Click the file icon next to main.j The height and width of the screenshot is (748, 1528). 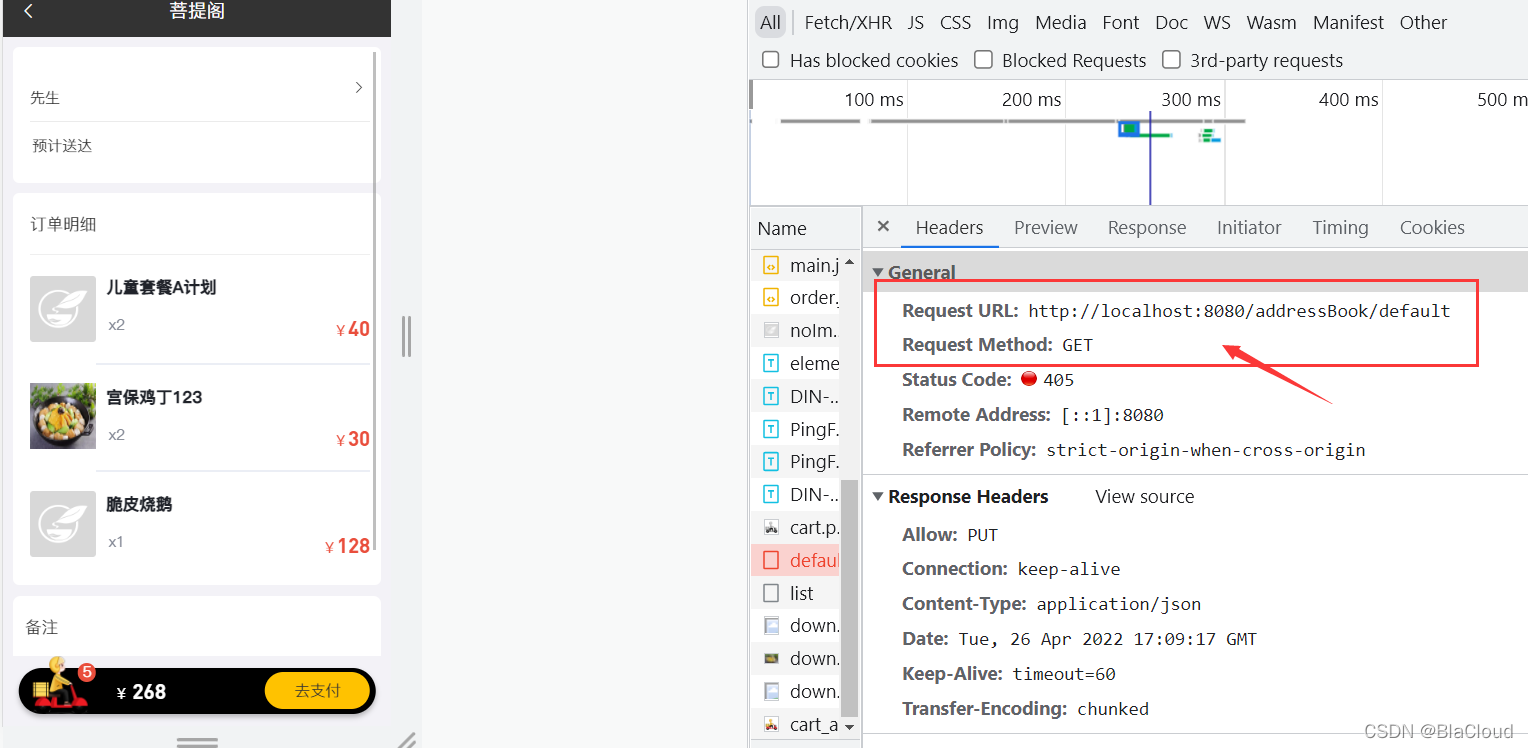pos(771,265)
